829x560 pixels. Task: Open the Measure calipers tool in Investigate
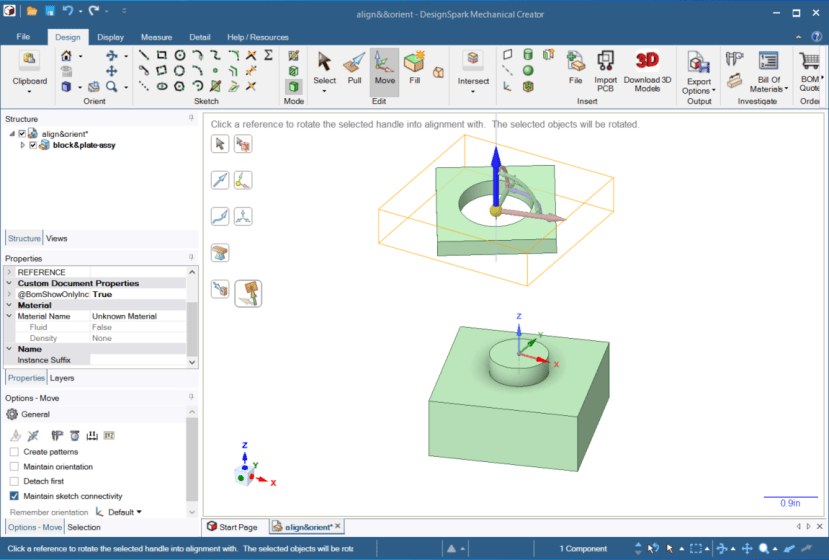pos(734,58)
